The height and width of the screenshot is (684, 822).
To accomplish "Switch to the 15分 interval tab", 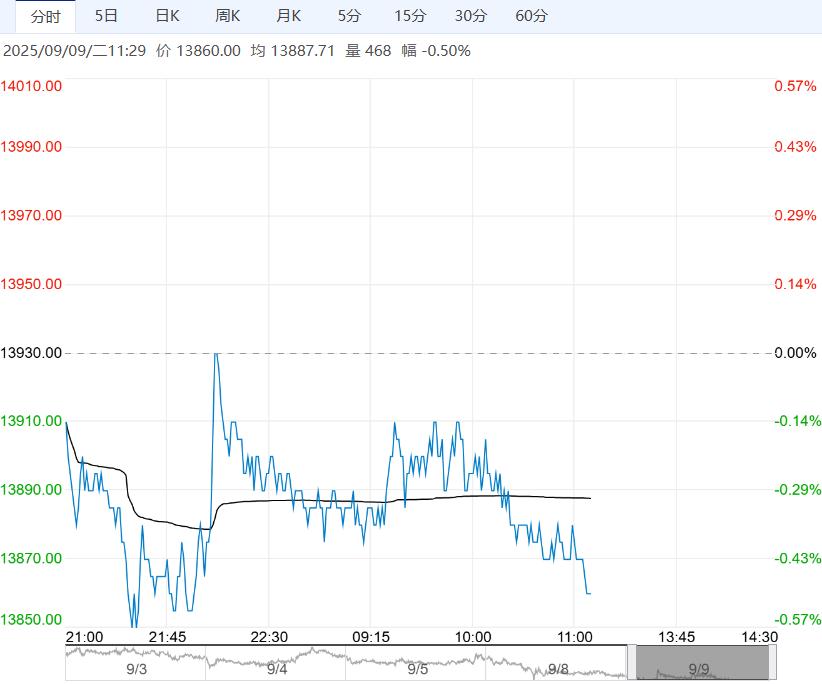I will tap(410, 16).
